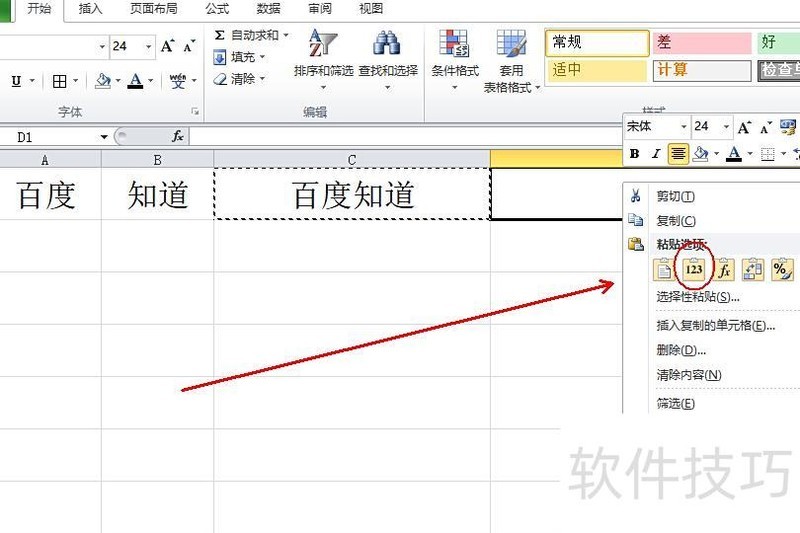Apply the 适中 cell style

597,70
